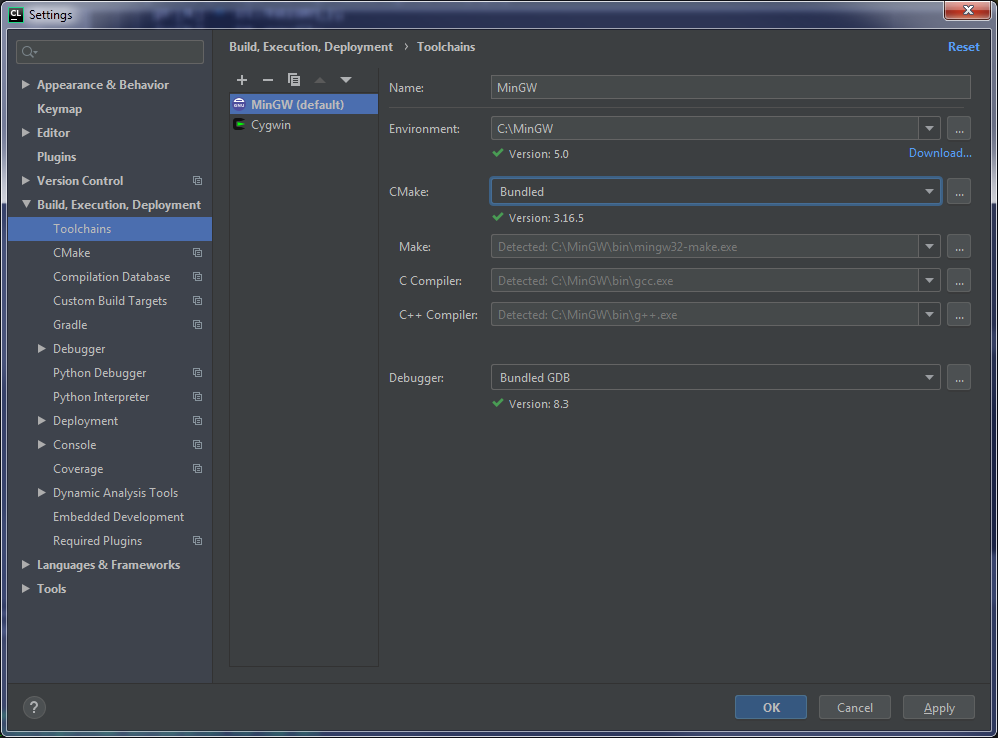This screenshot has height=738, width=998.
Task: Click the CLion icon in title bar
Action: pos(16,14)
